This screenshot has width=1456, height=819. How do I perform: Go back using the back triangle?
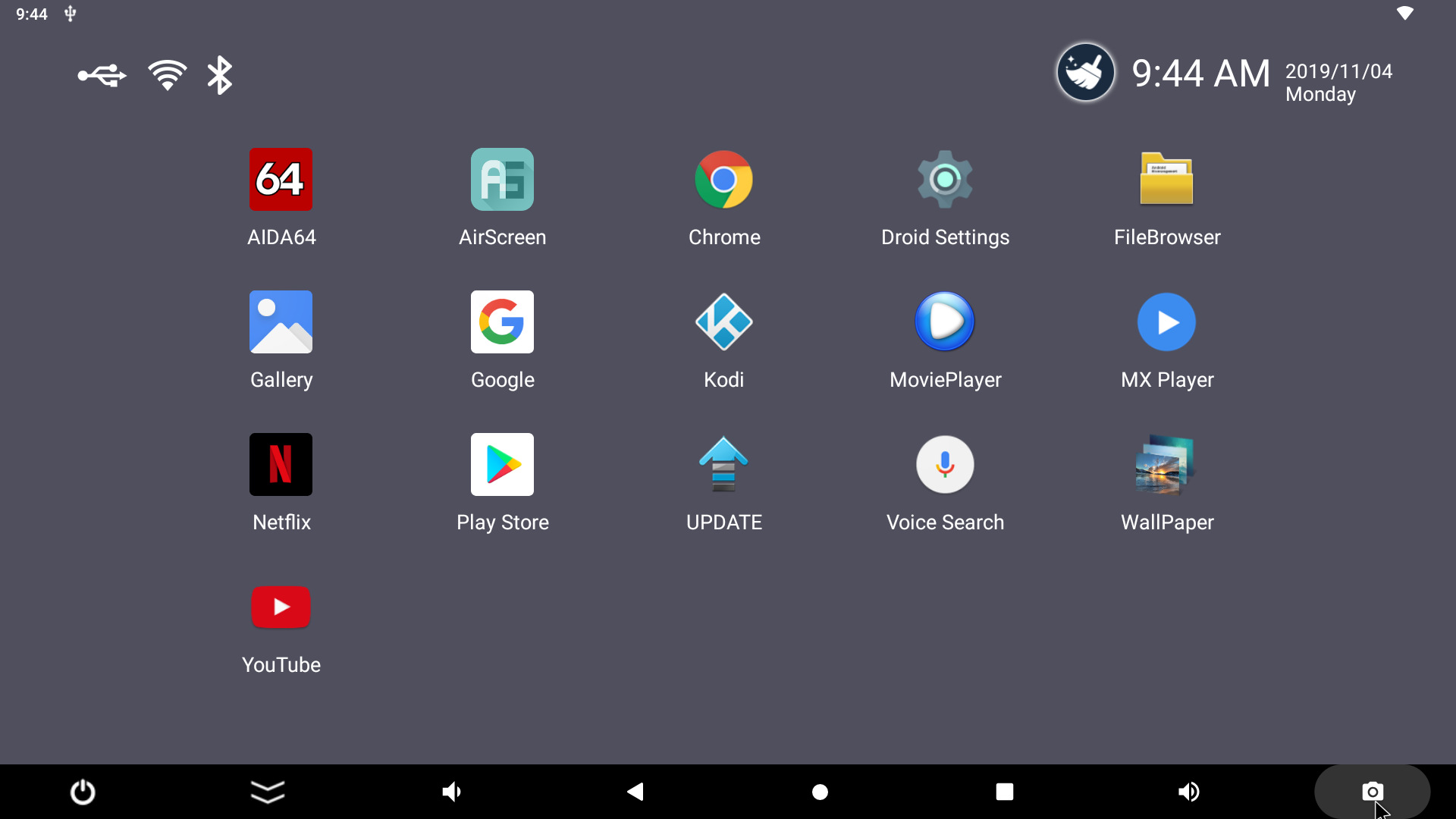(635, 792)
